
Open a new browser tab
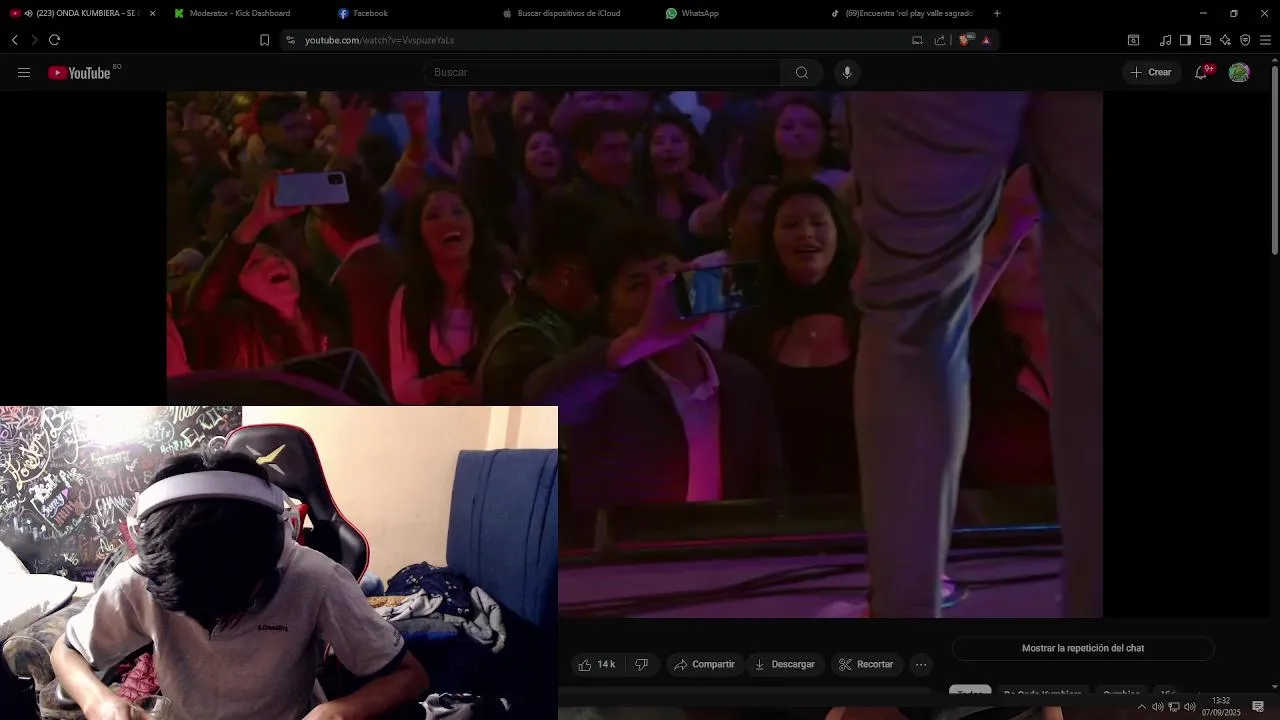tap(997, 13)
